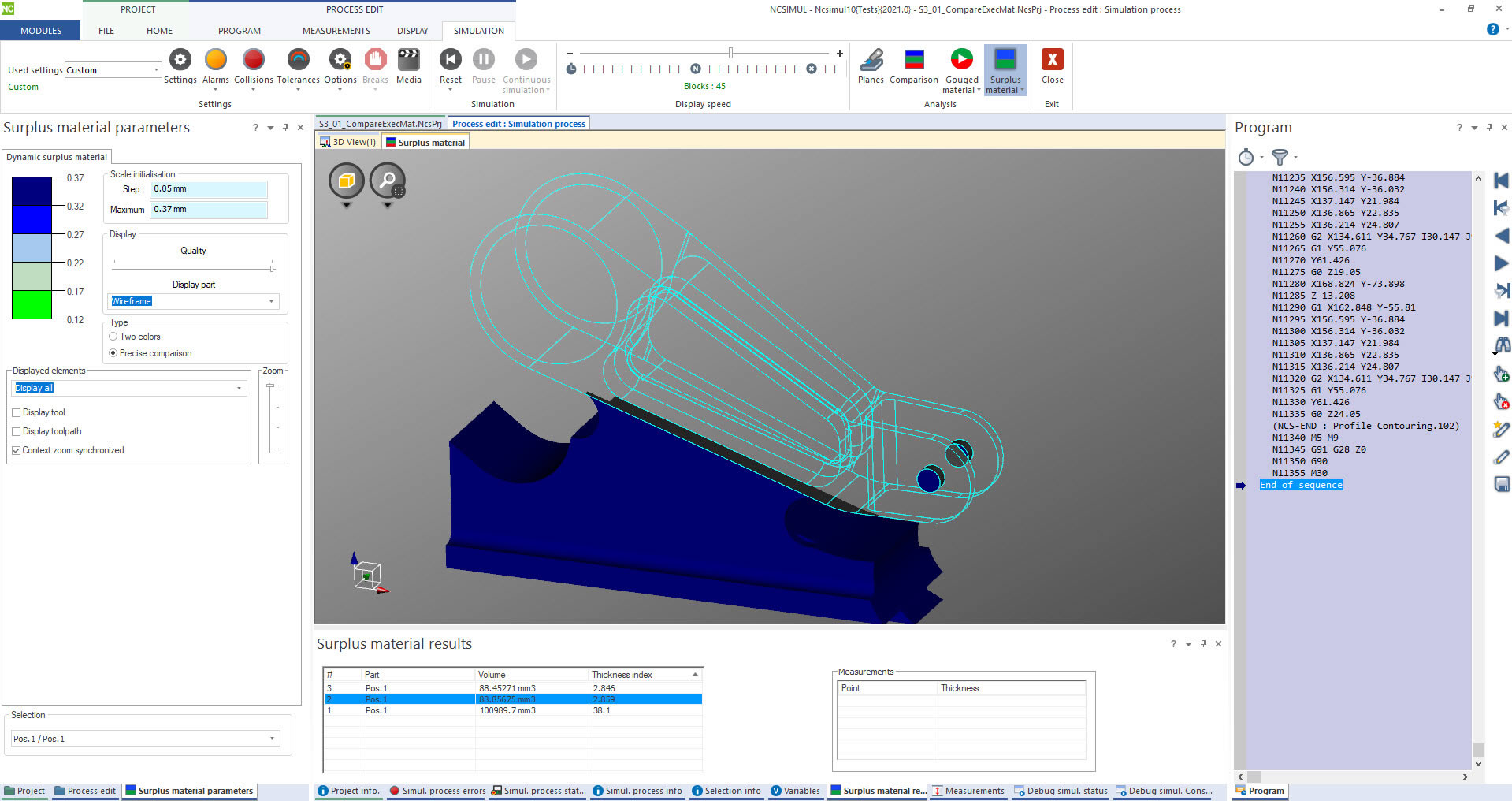Click the red Close icon in ribbon
Image resolution: width=1512 pixels, height=801 pixels.
pos(1052,61)
